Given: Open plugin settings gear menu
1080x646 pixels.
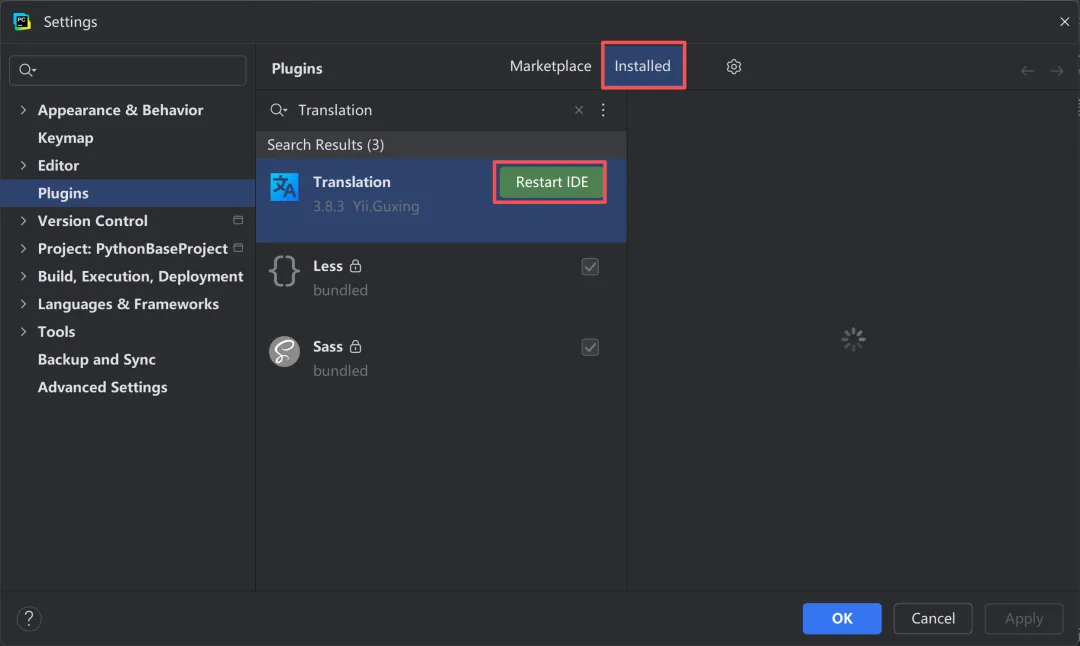Looking at the screenshot, I should [x=734, y=67].
